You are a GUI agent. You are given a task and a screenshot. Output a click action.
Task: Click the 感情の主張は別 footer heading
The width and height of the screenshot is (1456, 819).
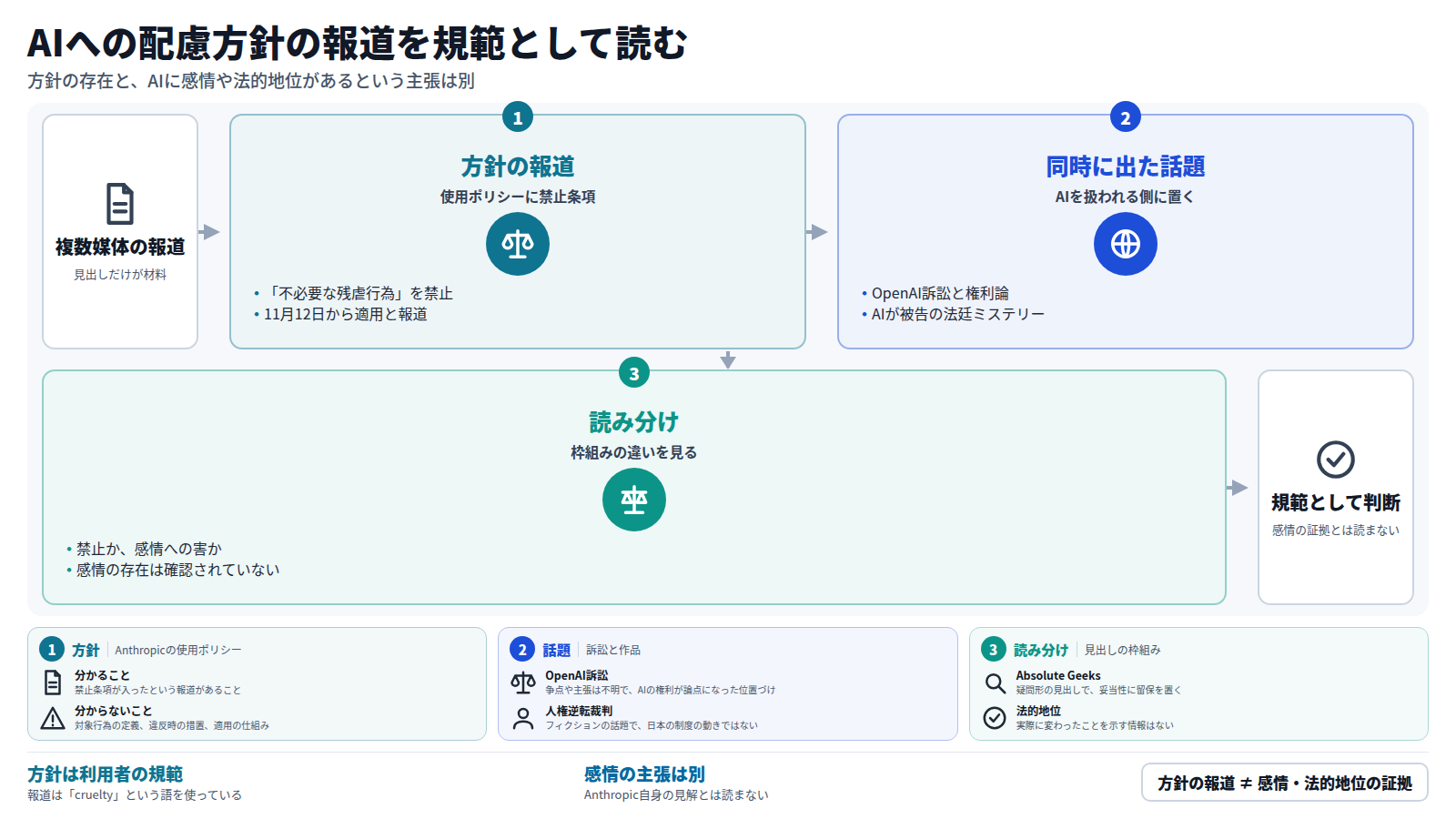tap(644, 774)
